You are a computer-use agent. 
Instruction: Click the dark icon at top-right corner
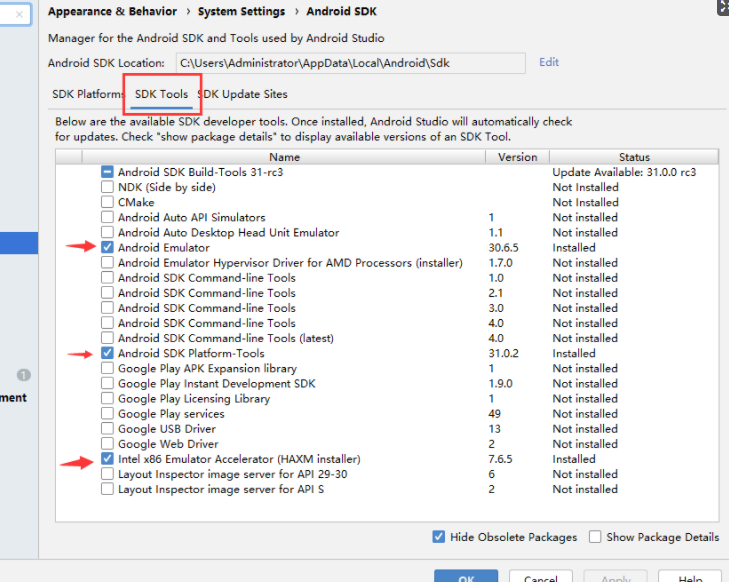[723, 8]
